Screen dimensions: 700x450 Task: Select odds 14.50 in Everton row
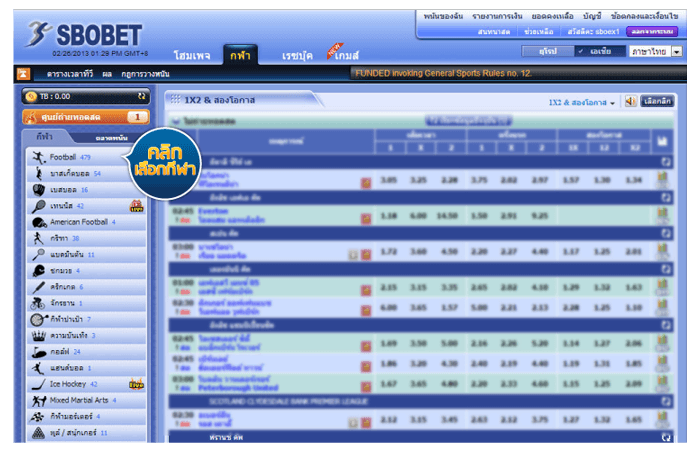[447, 216]
